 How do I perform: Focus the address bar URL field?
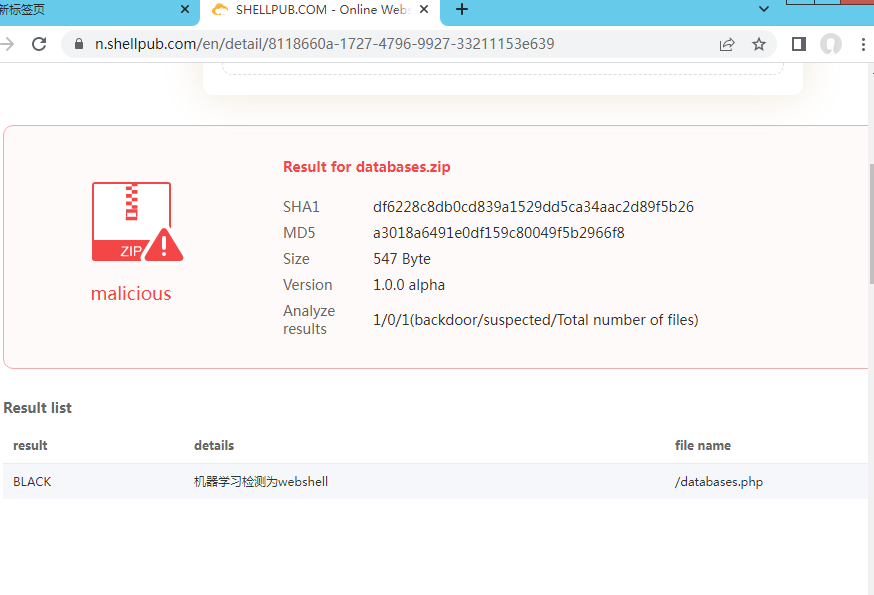tap(400, 44)
